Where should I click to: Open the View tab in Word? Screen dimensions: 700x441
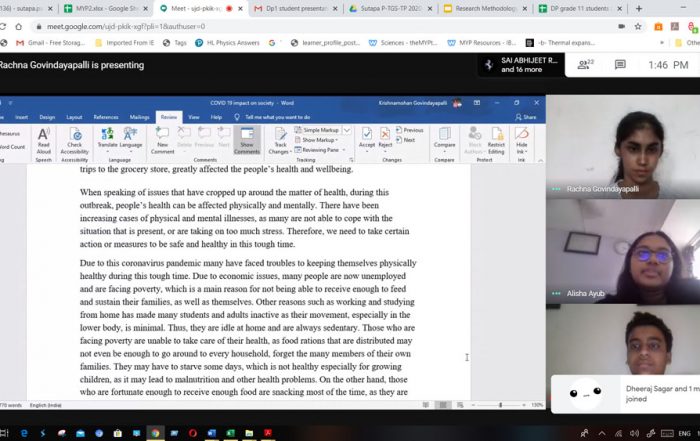[x=194, y=117]
